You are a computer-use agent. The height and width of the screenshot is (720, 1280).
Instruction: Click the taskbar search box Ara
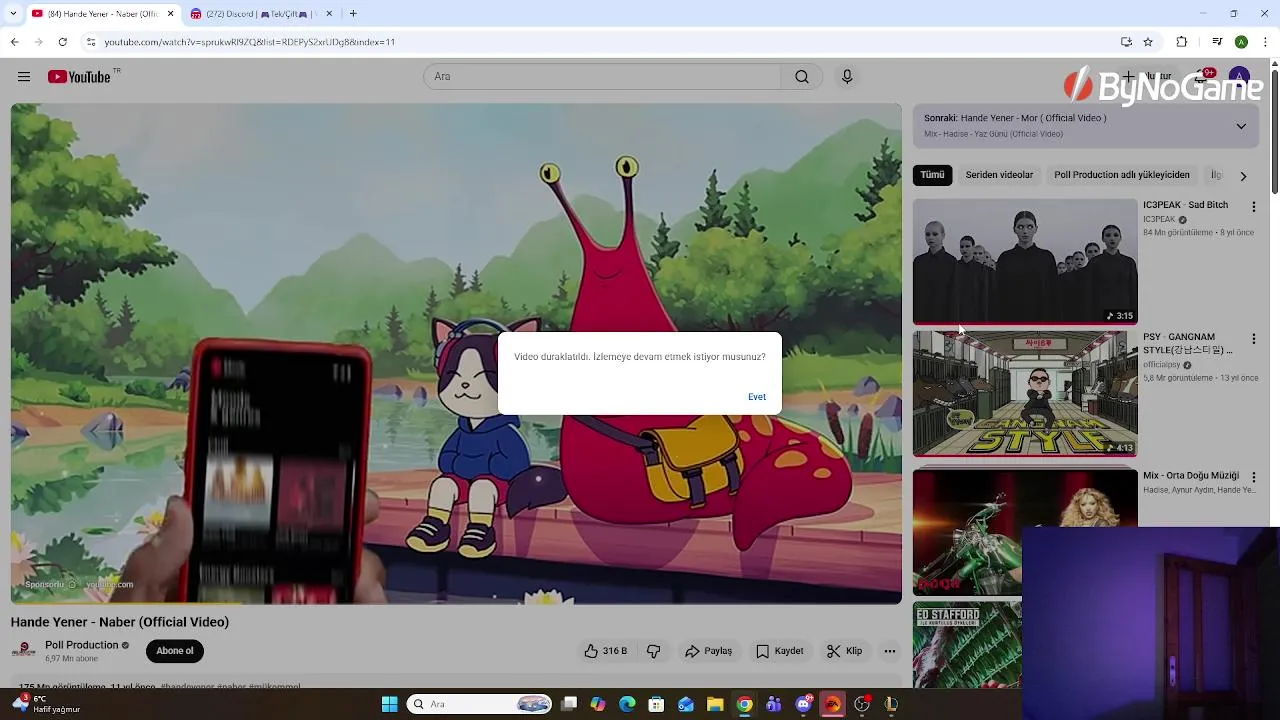(x=481, y=704)
